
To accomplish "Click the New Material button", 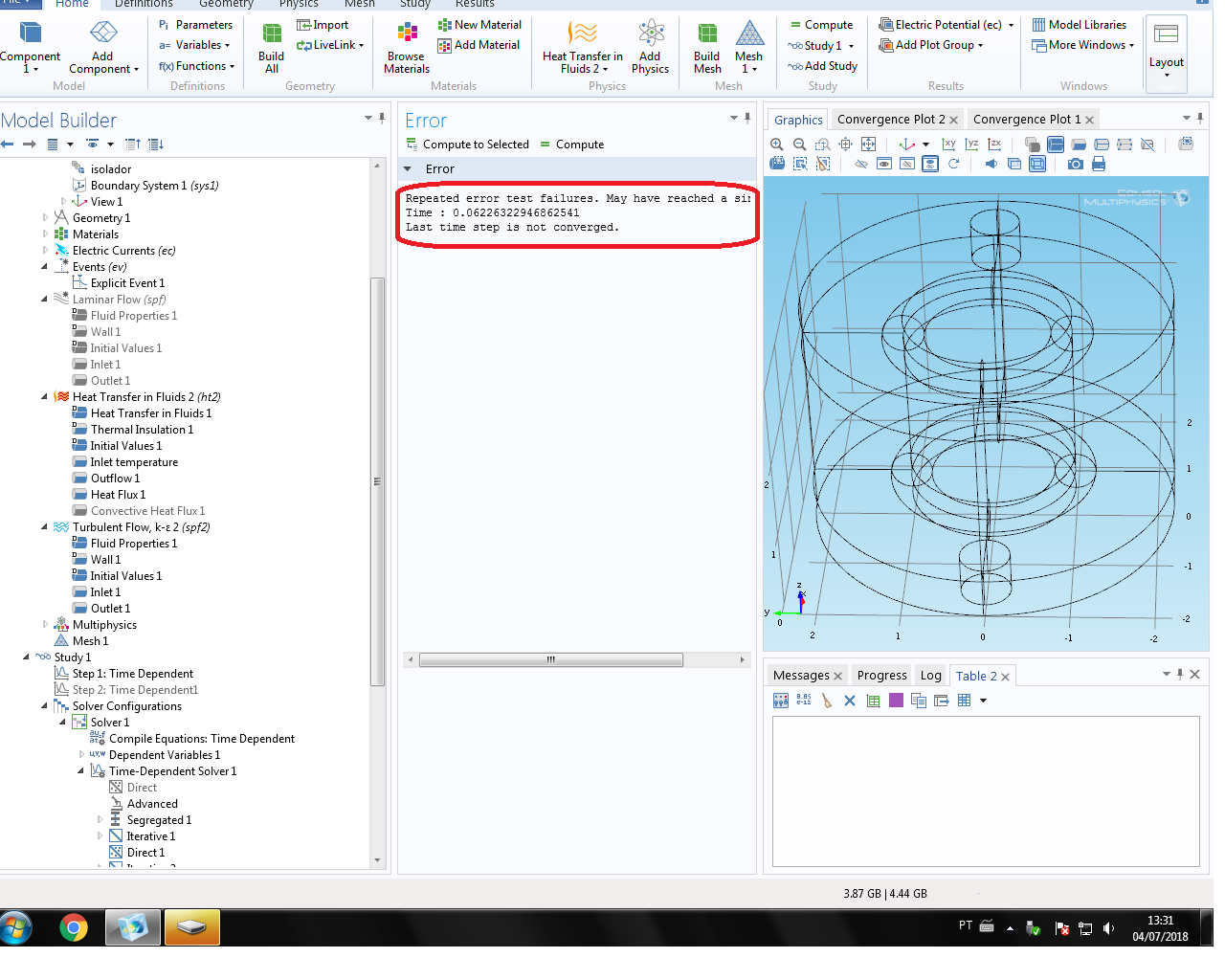I will (x=479, y=25).
